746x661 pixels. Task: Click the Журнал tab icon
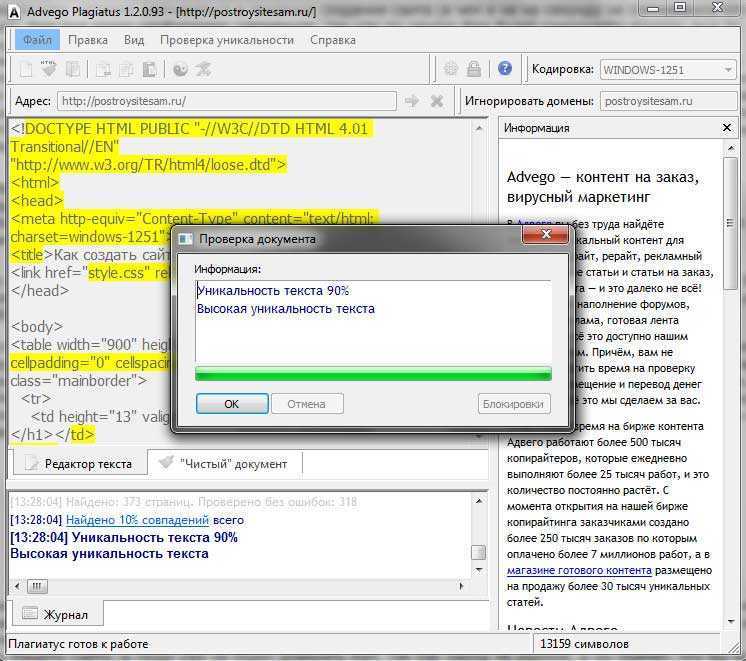coord(29,613)
